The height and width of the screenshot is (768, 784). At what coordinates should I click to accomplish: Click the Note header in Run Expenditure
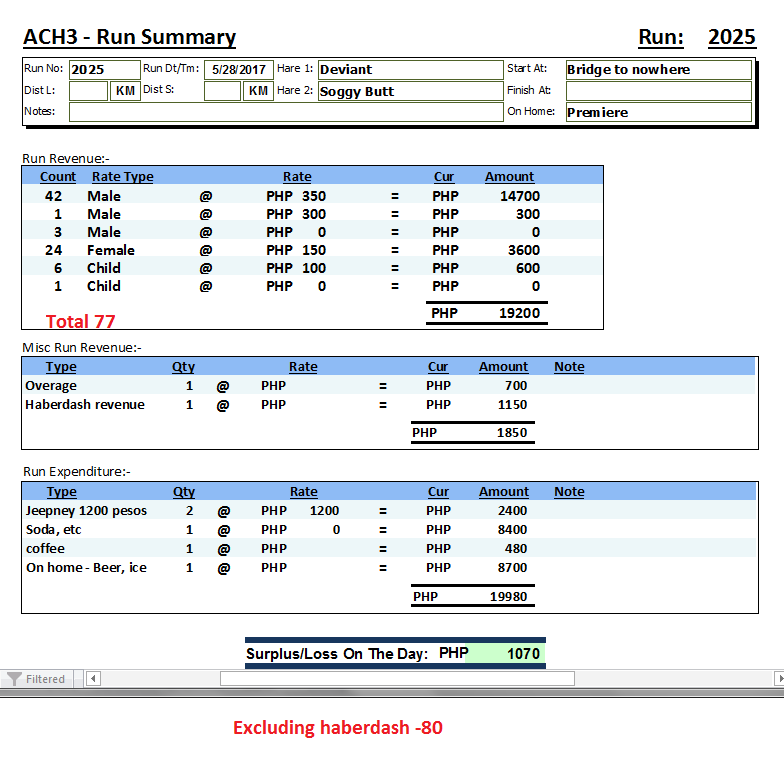pos(569,491)
